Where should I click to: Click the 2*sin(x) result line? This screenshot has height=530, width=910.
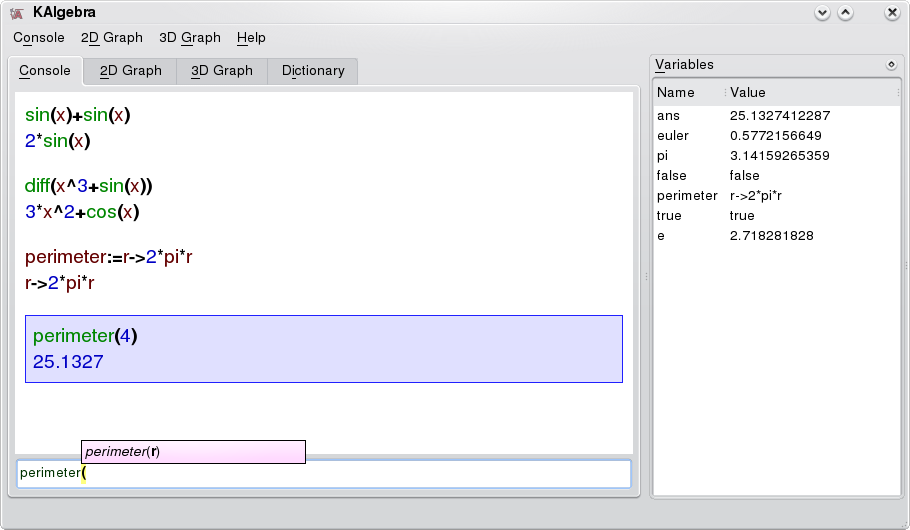tap(57, 141)
